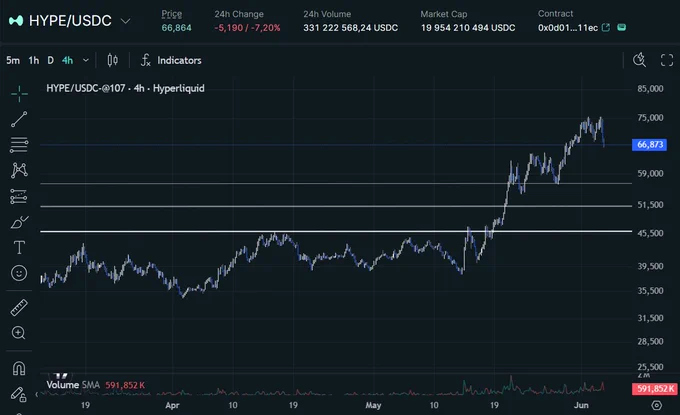This screenshot has height=415, width=680.
Task: Switch to the 1h timeframe
Action: point(34,60)
